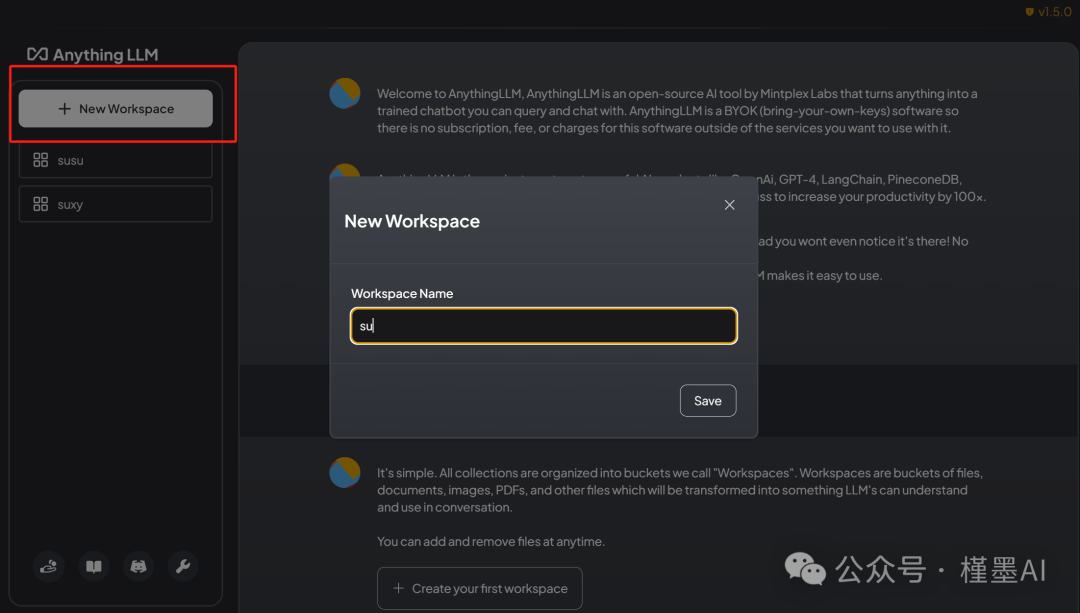
Task: Click the Anything LLM logo
Action: pos(92,54)
